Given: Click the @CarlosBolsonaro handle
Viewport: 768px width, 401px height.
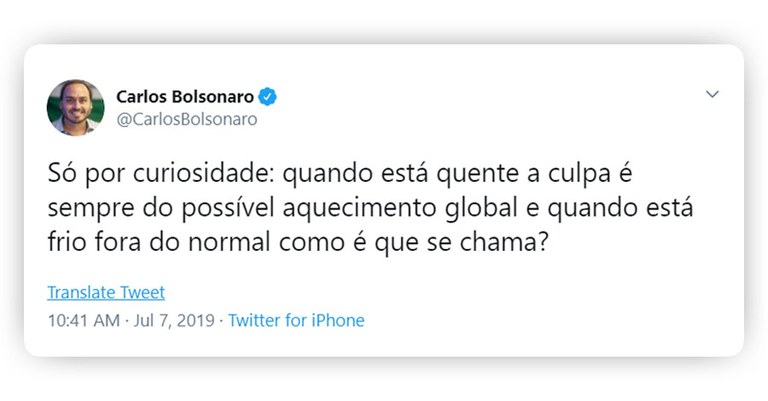Looking at the screenshot, I should point(187,119).
